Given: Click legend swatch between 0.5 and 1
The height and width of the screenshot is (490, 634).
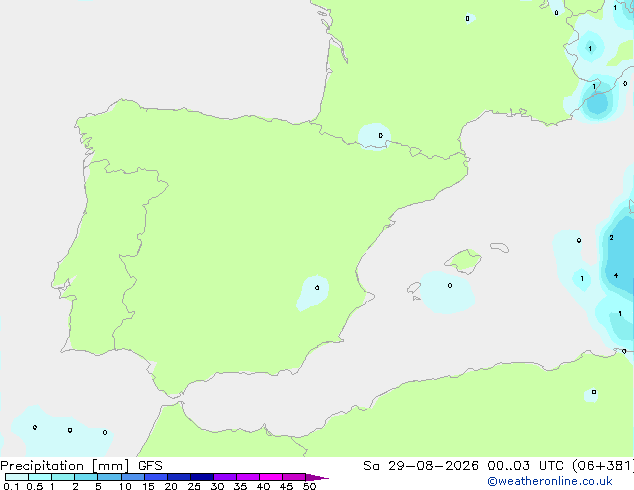Looking at the screenshot, I should click(x=40, y=477).
